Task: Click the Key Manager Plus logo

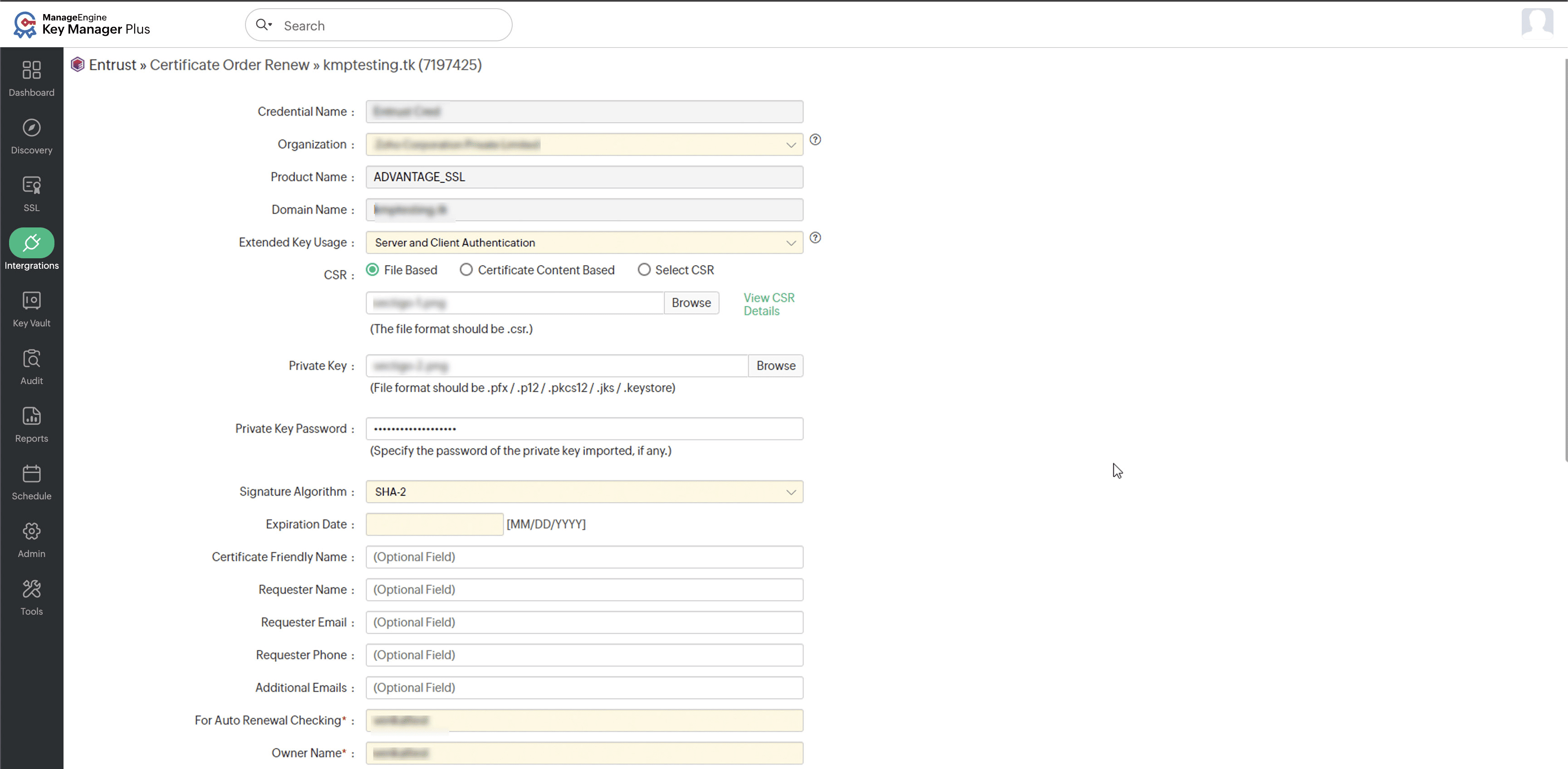Action: [x=82, y=25]
